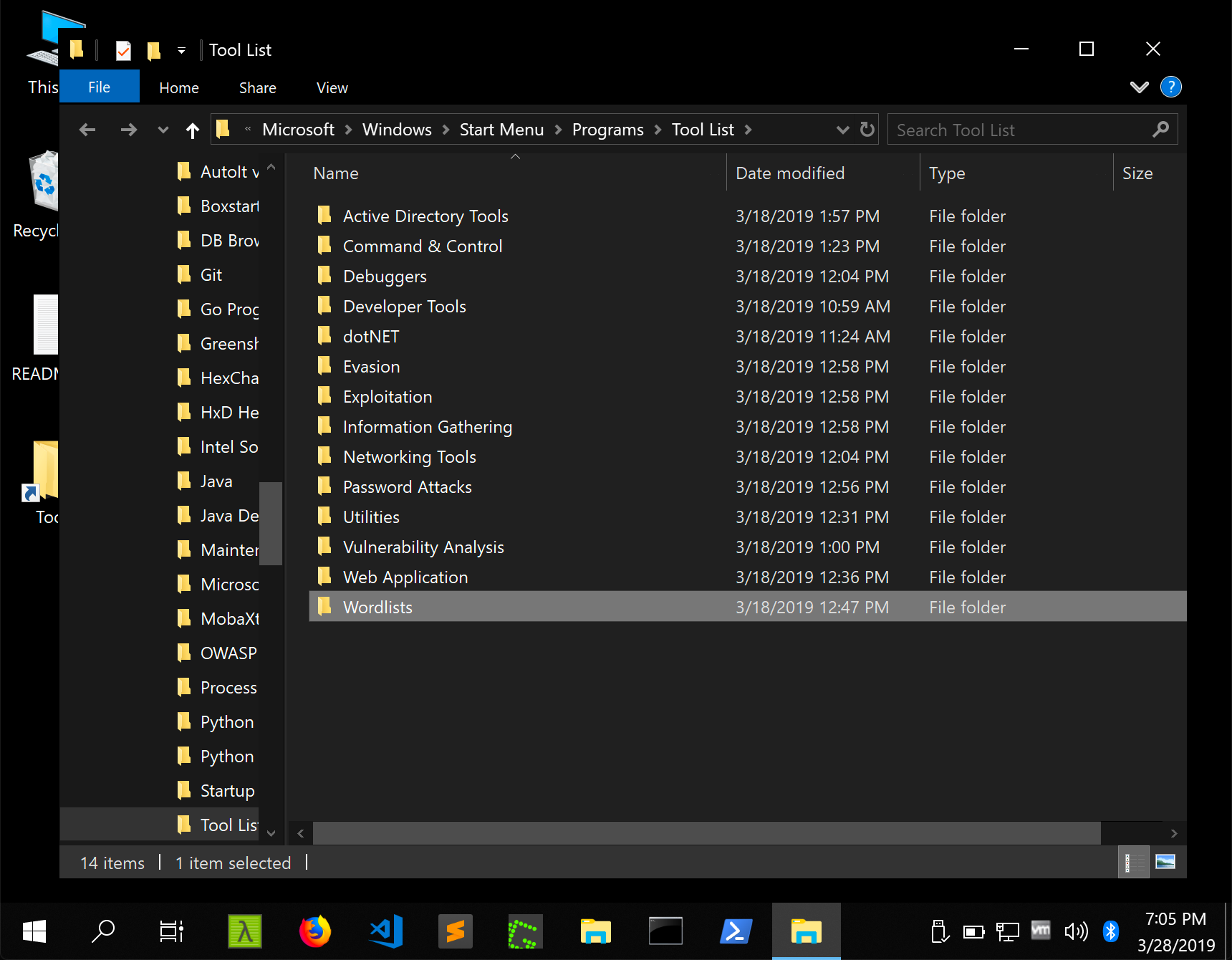Click the Back navigation arrow
Image resolution: width=1232 pixels, height=960 pixels.
click(87, 130)
